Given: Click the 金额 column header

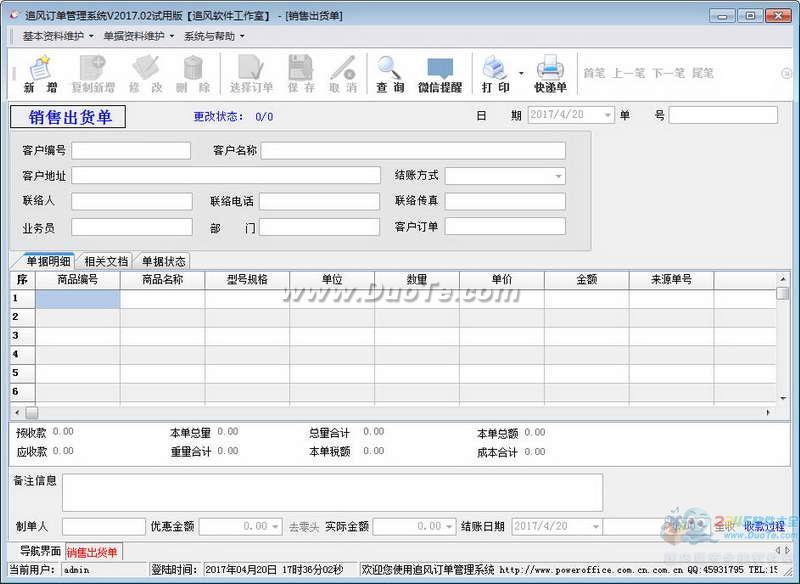Looking at the screenshot, I should coord(587,280).
